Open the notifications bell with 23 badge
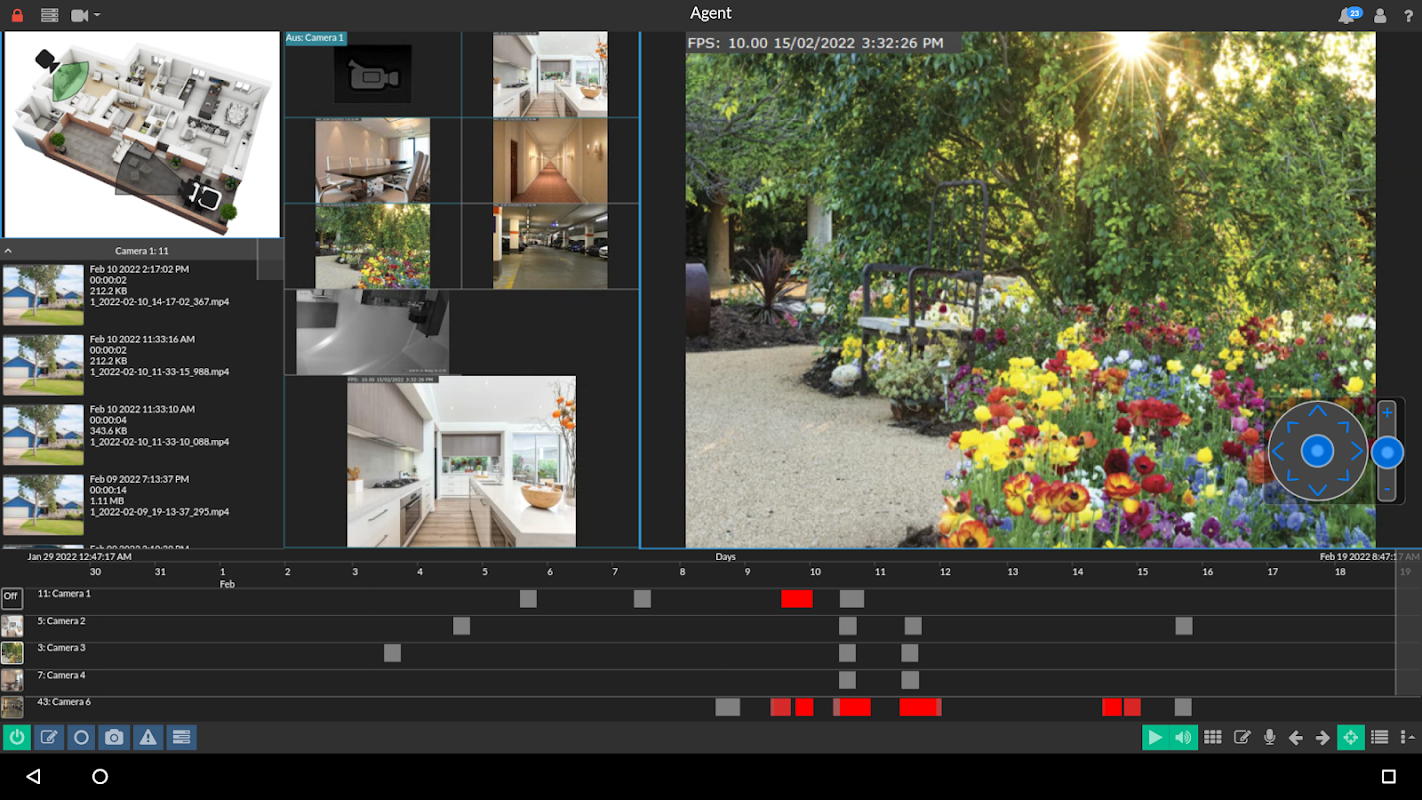This screenshot has width=1422, height=800. click(x=1349, y=15)
